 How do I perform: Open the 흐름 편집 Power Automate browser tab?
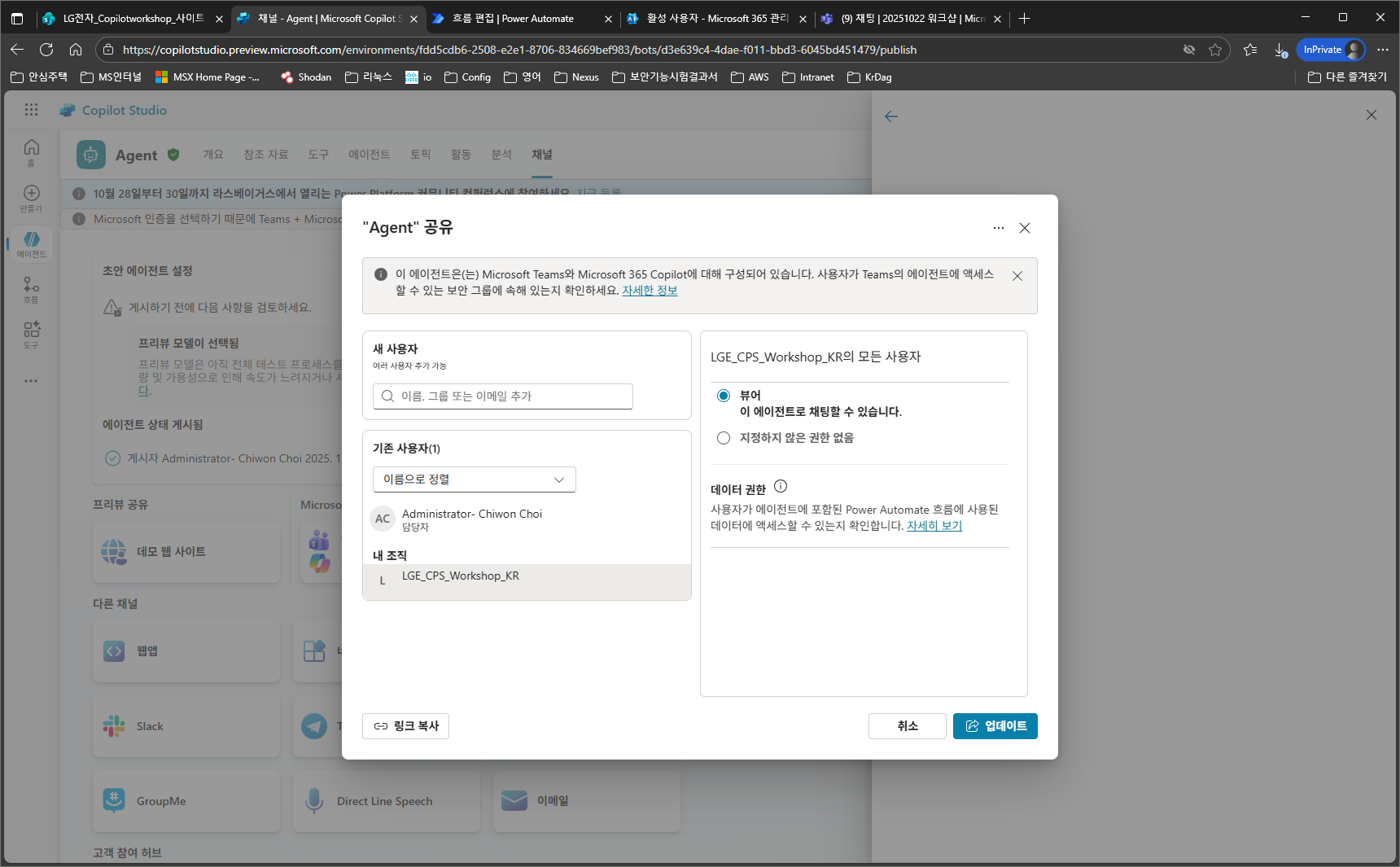[521, 18]
